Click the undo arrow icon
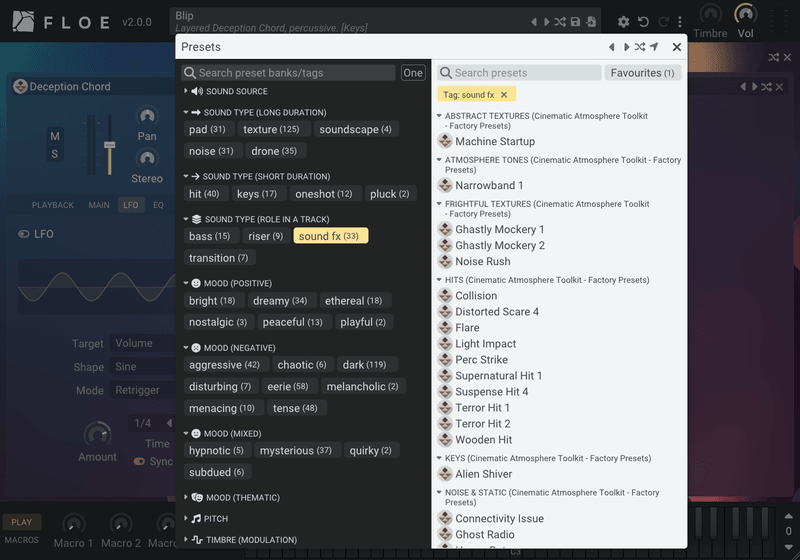Screen dimensions: 800x560 643,21
